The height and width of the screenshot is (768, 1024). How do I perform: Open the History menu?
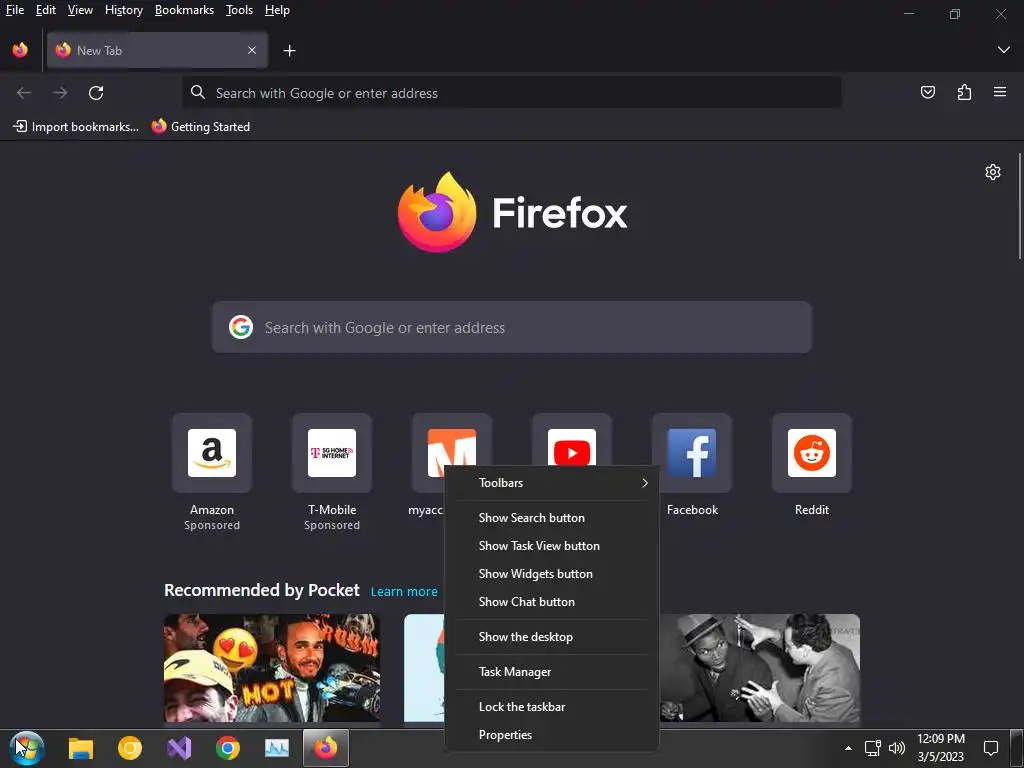click(123, 10)
